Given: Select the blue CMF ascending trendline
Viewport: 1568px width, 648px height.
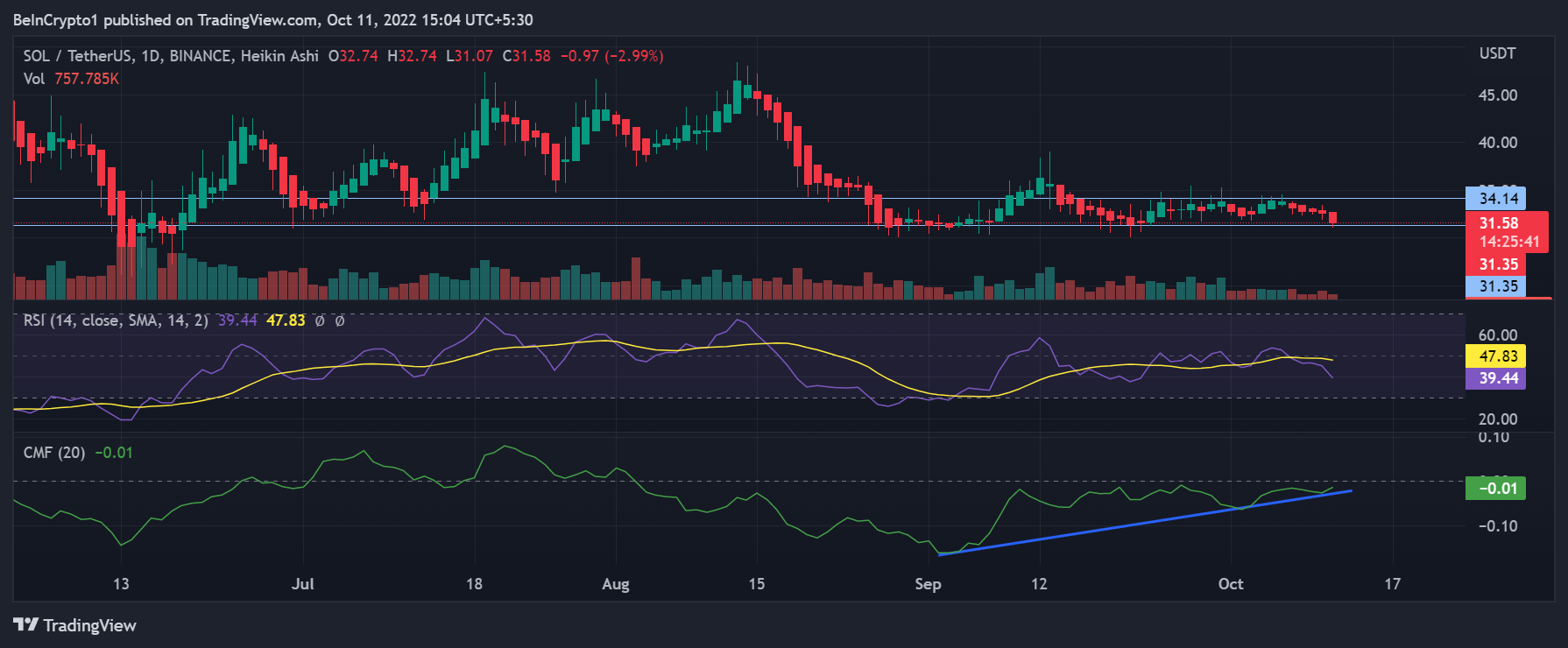Looking at the screenshot, I should coord(1139,523).
